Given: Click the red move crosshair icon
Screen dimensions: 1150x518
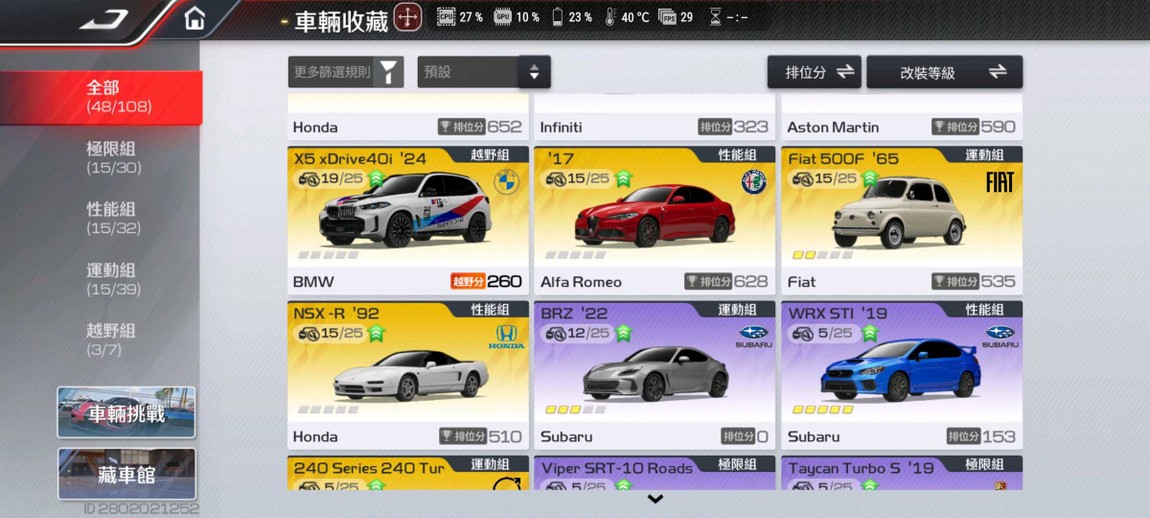Looking at the screenshot, I should tap(408, 17).
